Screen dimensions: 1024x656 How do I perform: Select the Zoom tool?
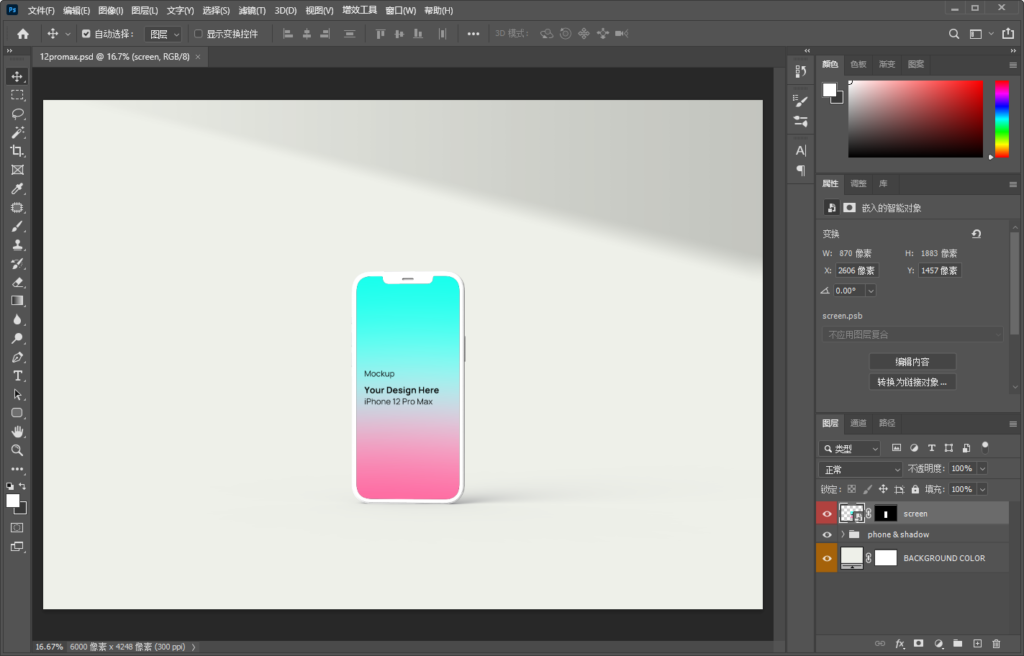pos(17,450)
